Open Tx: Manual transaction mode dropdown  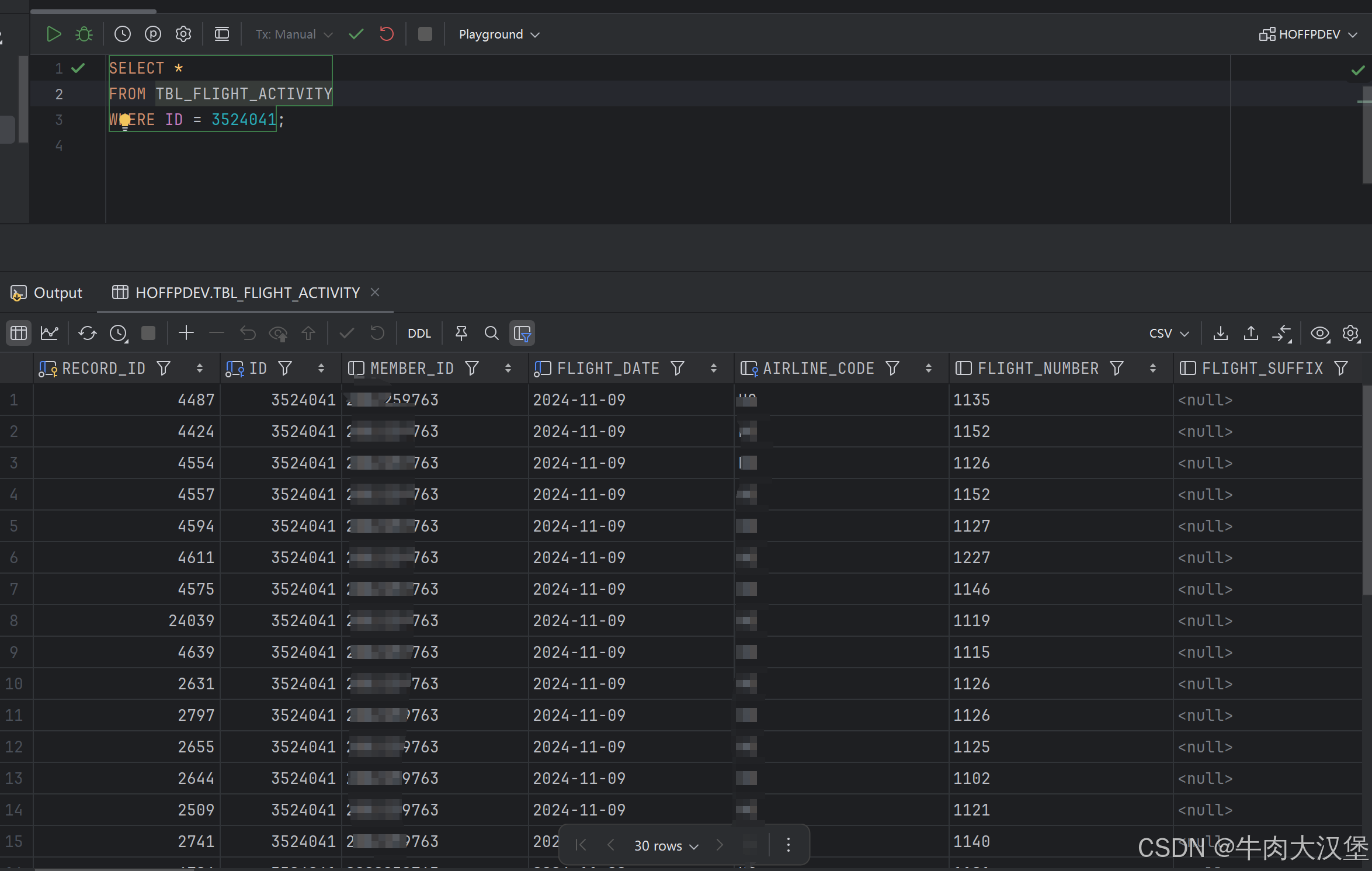(x=294, y=34)
